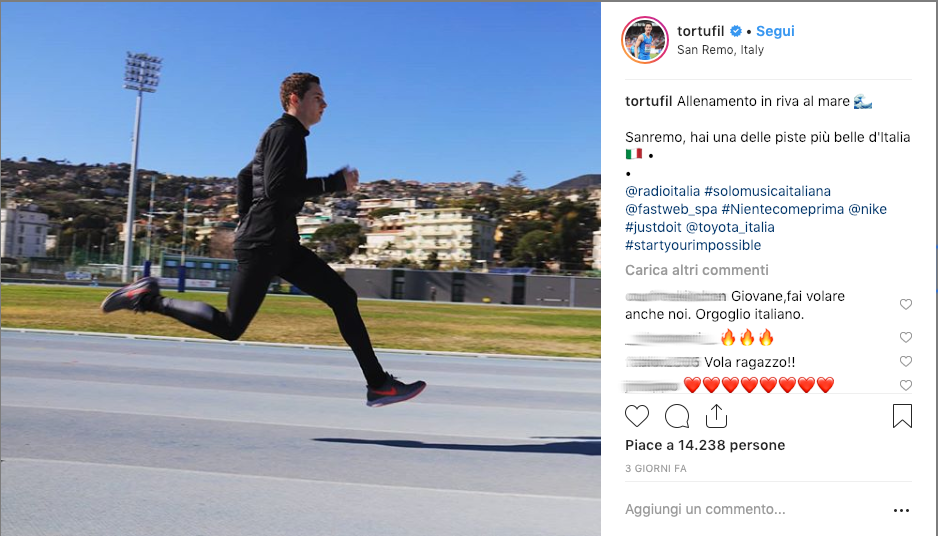
Task: Expand comments with 'Carica altri commenti'
Action: 697,270
